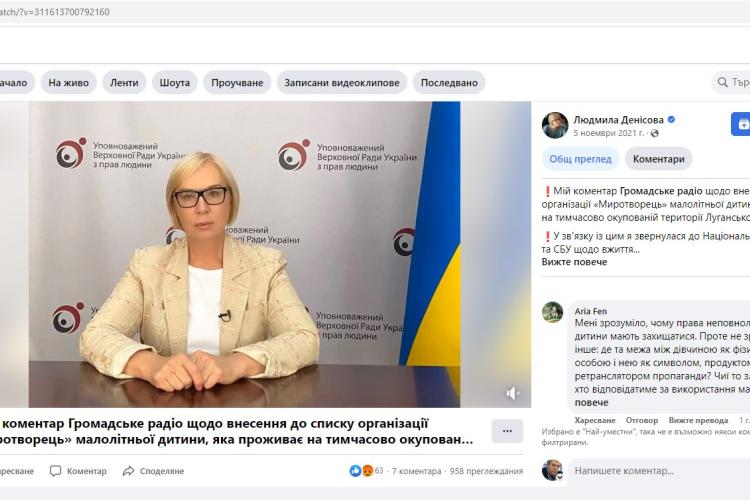Open the three-dot video options menu
750x500 pixels.
507,431
